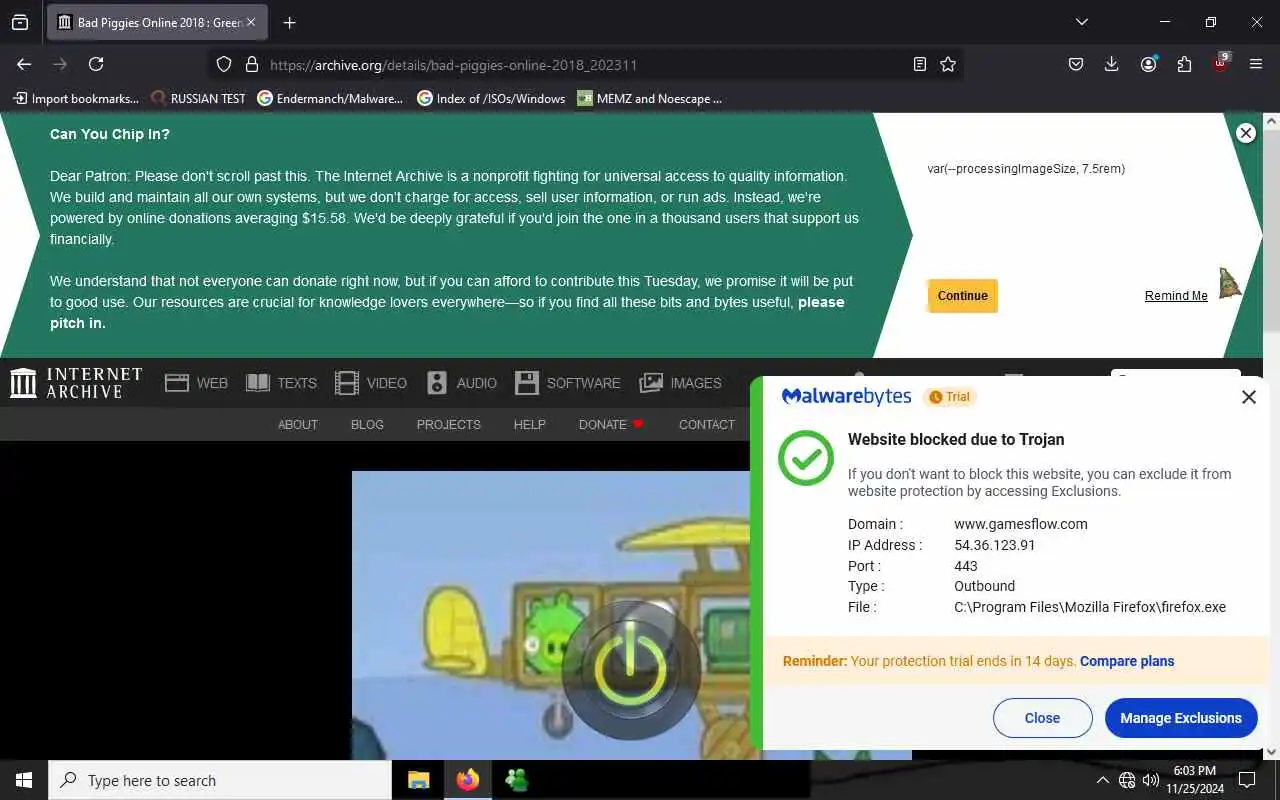Open Index of /ISOs/Windows bookmark
This screenshot has width=1280, height=800.
(x=491, y=98)
